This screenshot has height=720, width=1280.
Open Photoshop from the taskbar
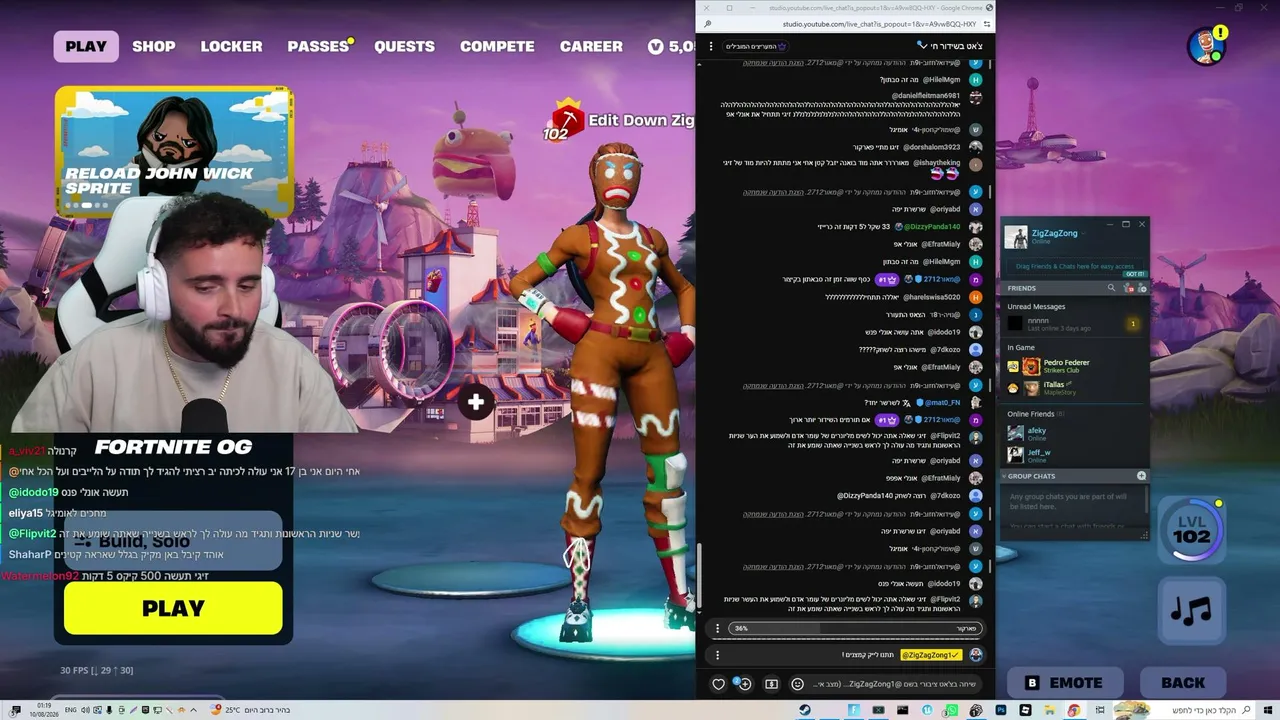[x=1001, y=710]
